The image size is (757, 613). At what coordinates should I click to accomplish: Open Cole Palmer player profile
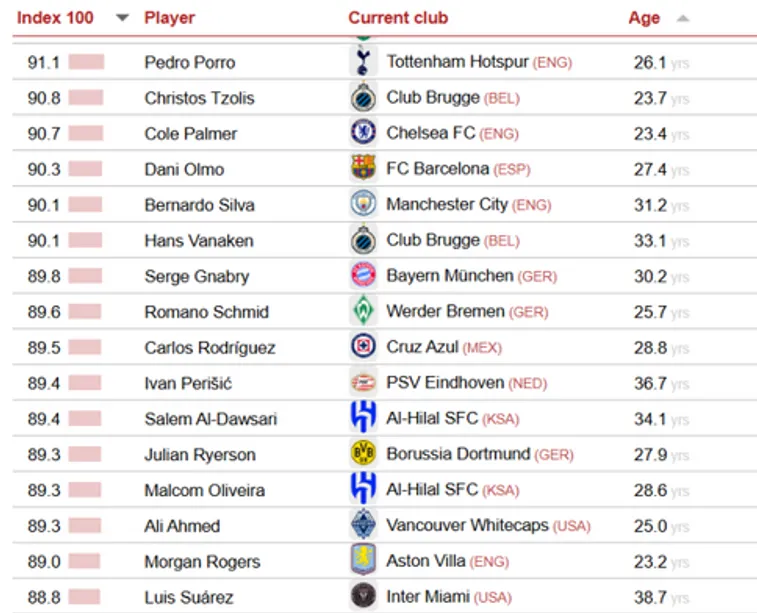pyautogui.click(x=190, y=134)
